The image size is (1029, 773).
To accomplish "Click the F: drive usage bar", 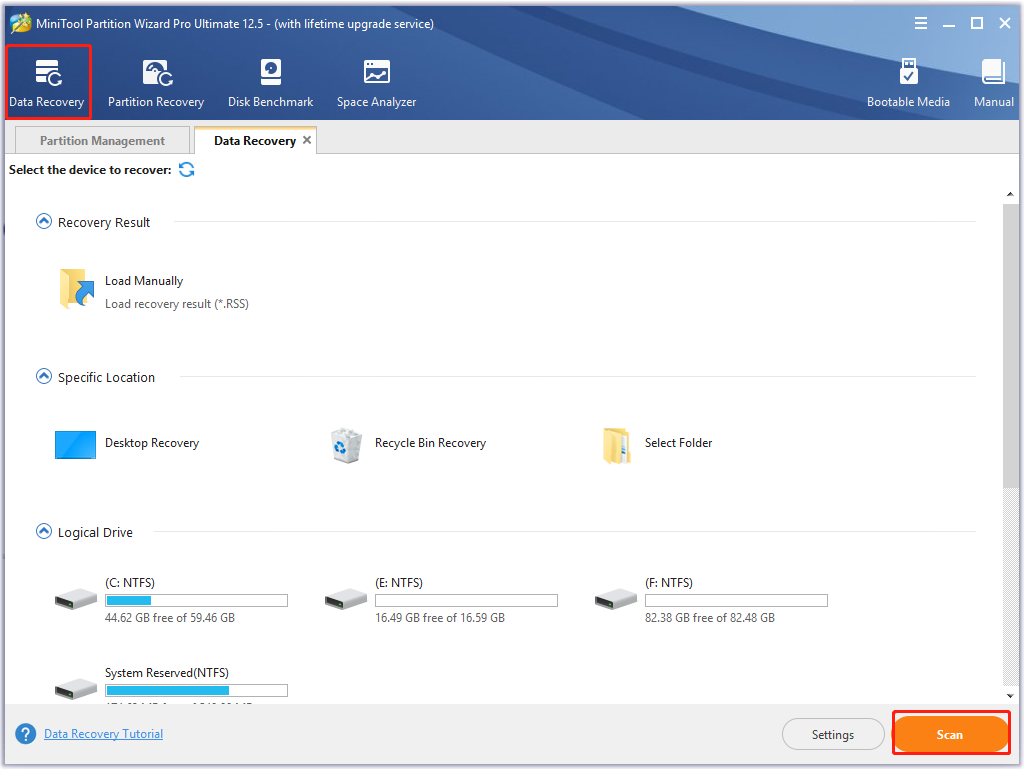I will point(736,600).
